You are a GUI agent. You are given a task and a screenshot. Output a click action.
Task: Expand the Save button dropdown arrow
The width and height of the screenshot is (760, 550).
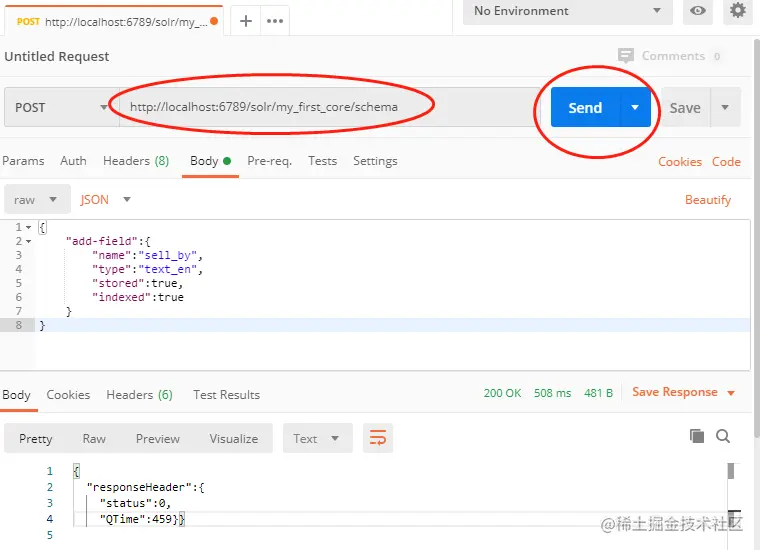[725, 107]
